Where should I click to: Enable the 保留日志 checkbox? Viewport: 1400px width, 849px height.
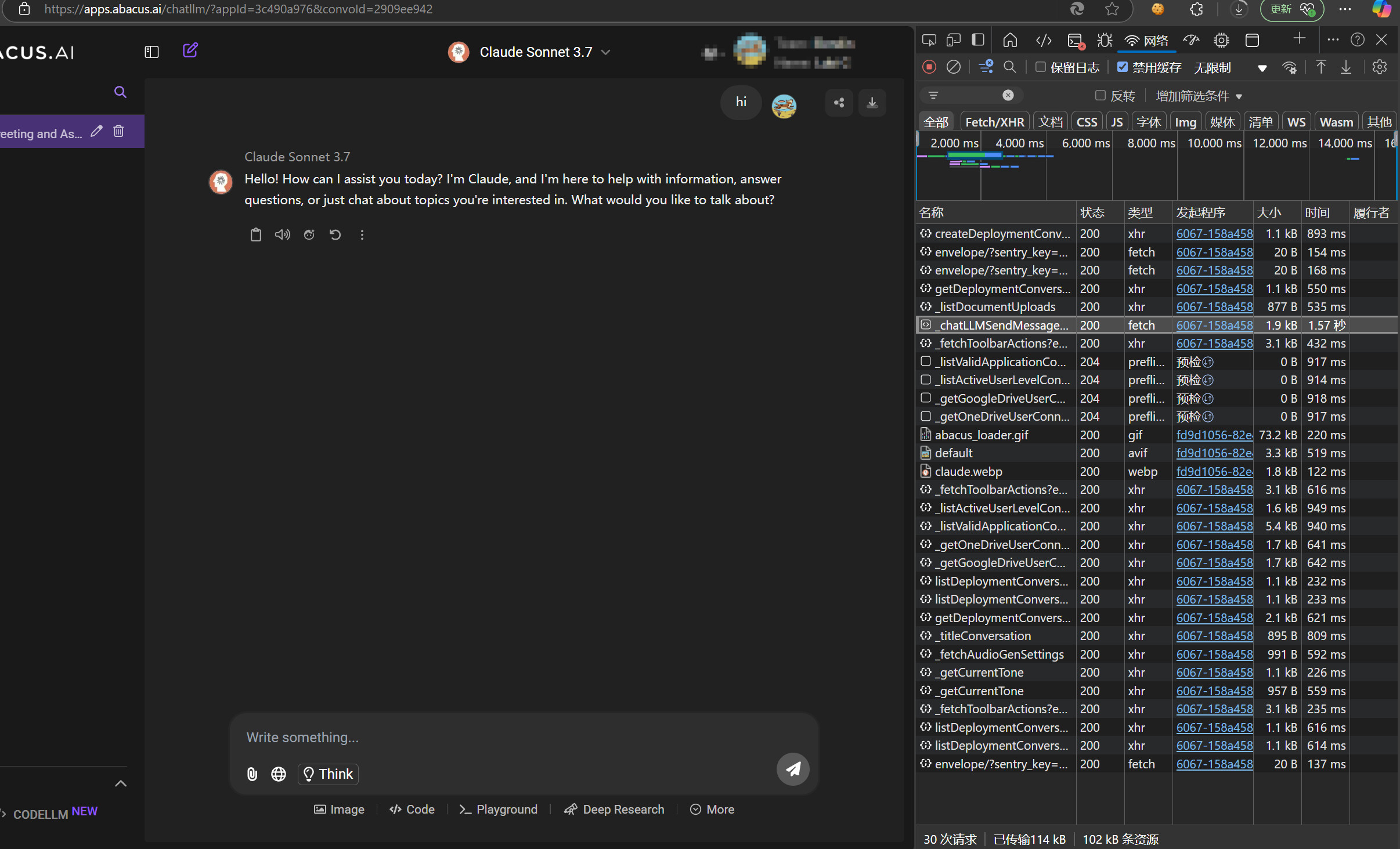[x=1041, y=67]
